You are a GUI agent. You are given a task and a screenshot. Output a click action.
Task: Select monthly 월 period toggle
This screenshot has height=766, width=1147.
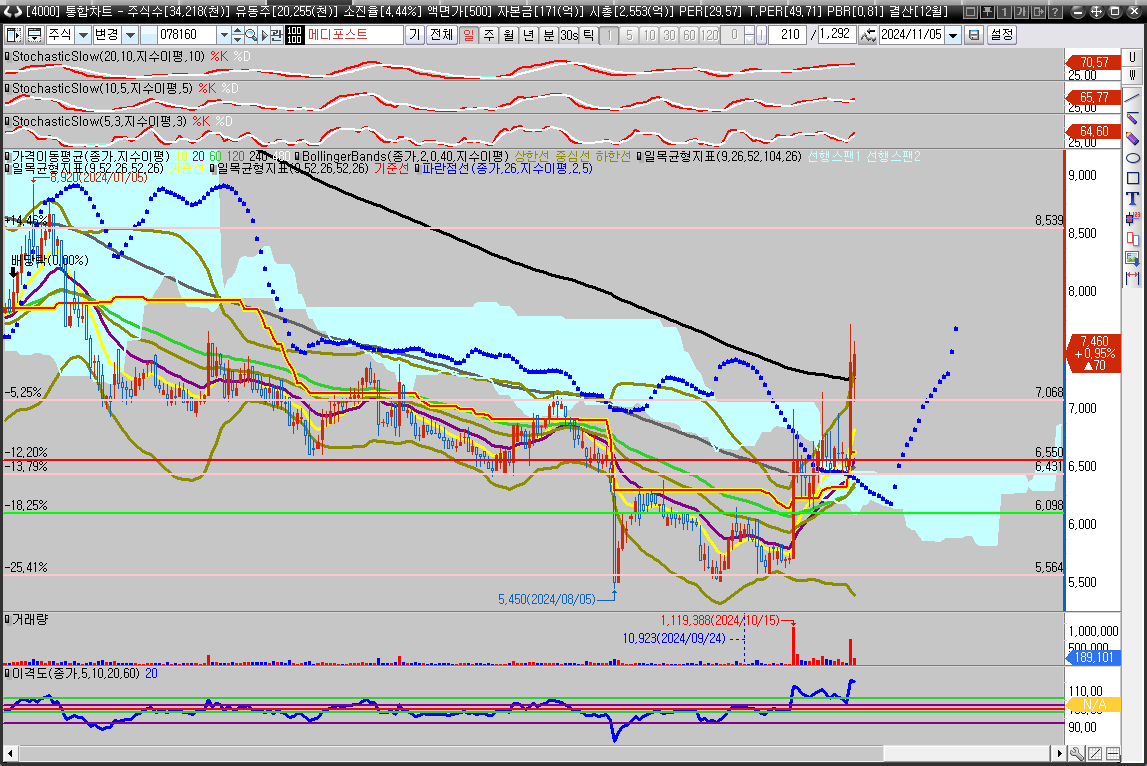coord(508,34)
